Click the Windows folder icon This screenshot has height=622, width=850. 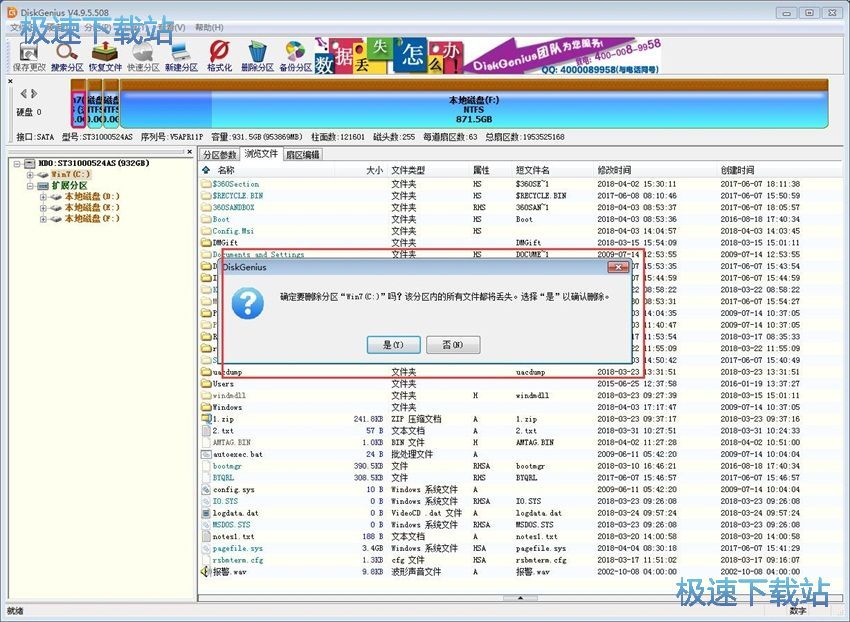click(x=206, y=407)
